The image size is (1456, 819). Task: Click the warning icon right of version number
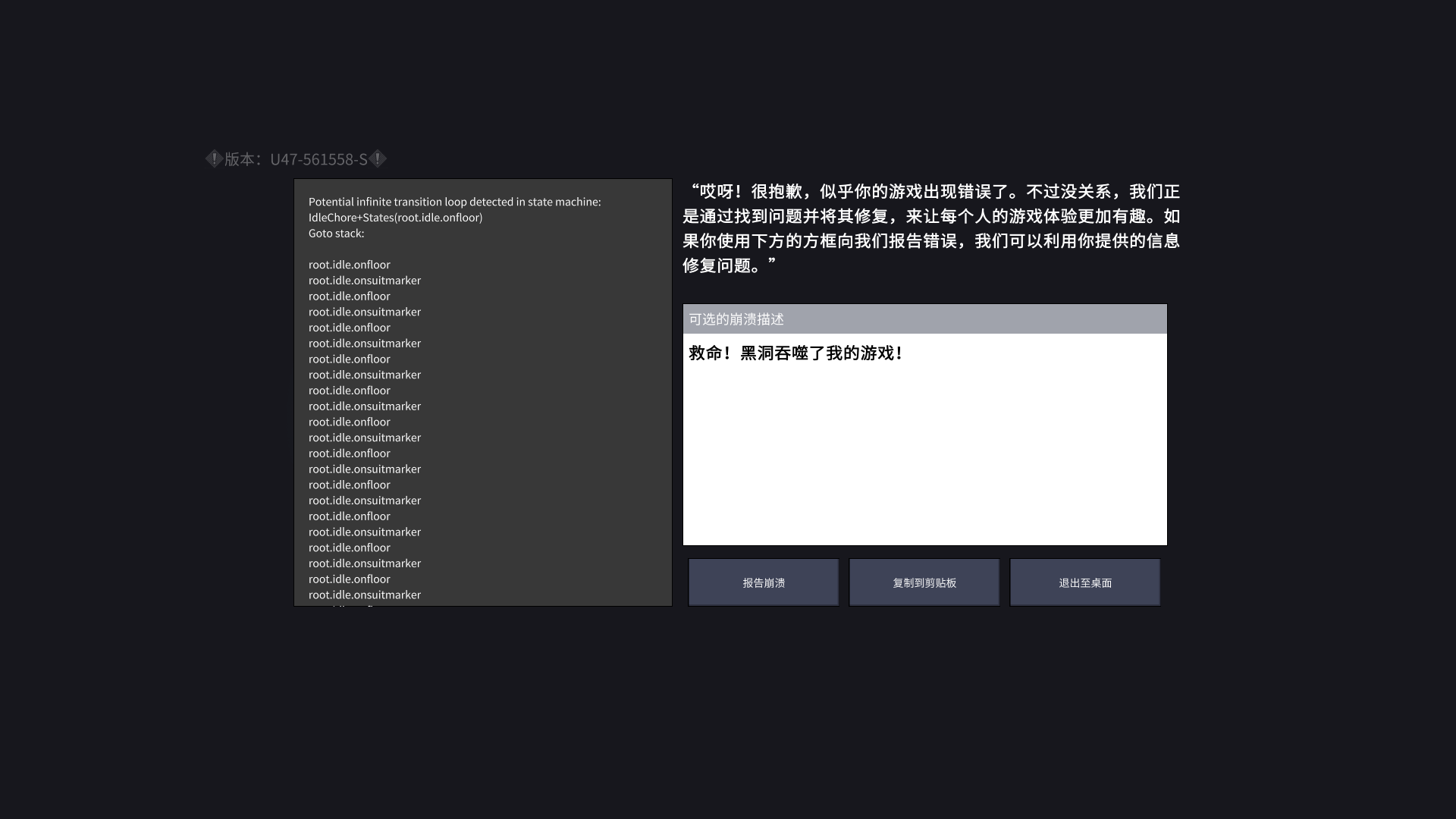(x=378, y=159)
